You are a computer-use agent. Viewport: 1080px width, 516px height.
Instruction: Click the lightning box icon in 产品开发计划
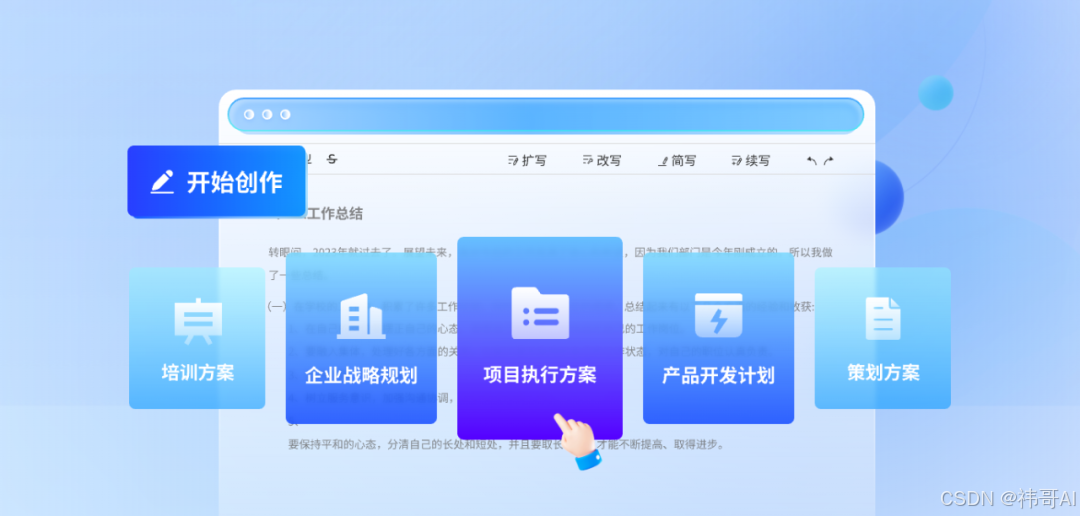coord(718,316)
